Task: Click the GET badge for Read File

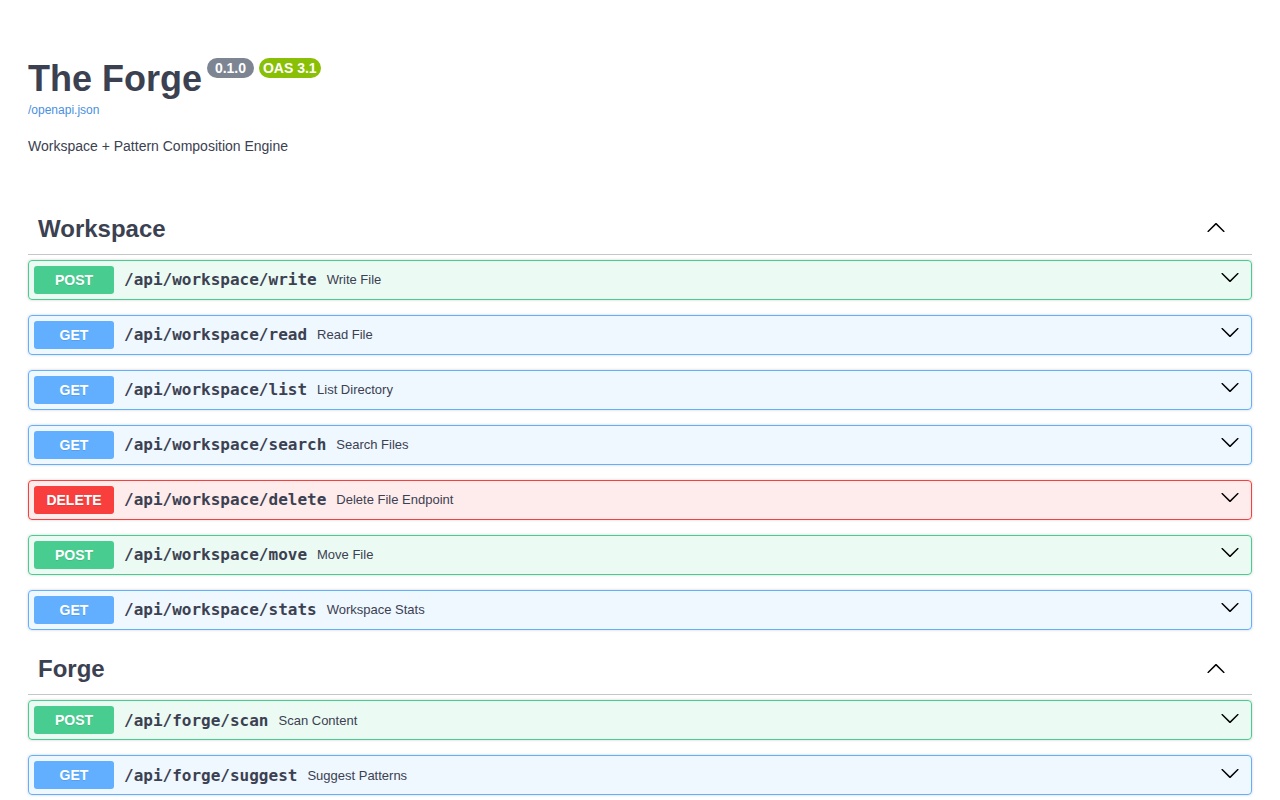Action: 74,335
